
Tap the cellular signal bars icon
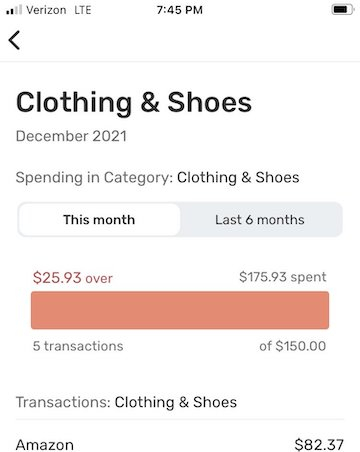[x=14, y=10]
